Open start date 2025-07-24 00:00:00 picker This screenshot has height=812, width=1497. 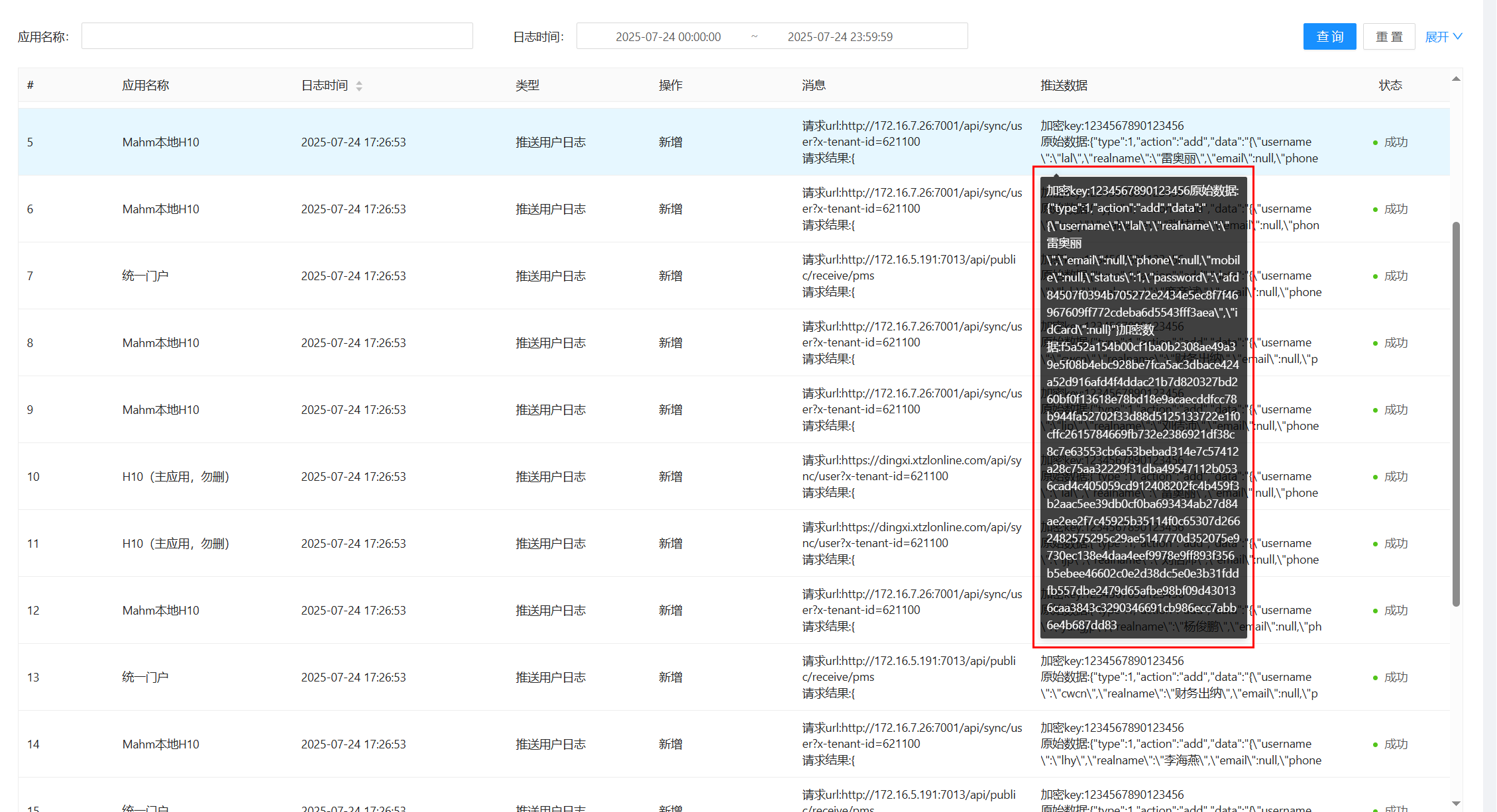668,37
